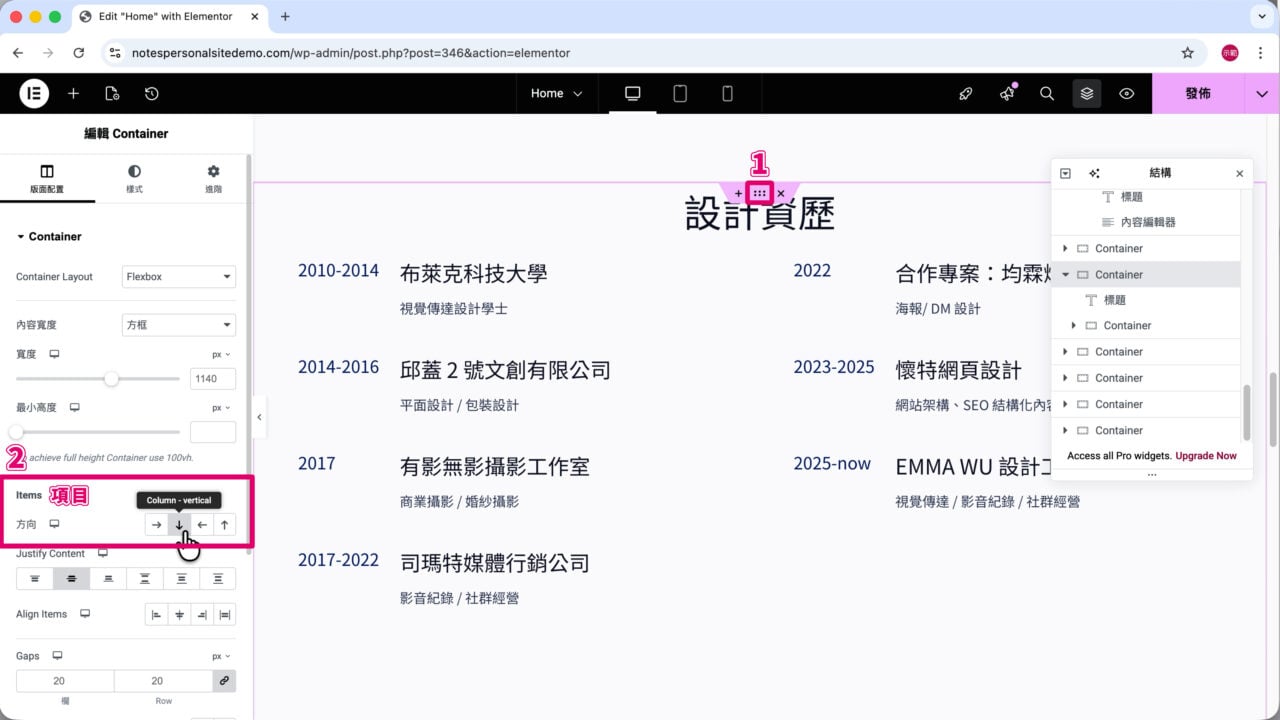Open the Finder search magnifier icon
Image resolution: width=1280 pixels, height=720 pixels.
1047,93
